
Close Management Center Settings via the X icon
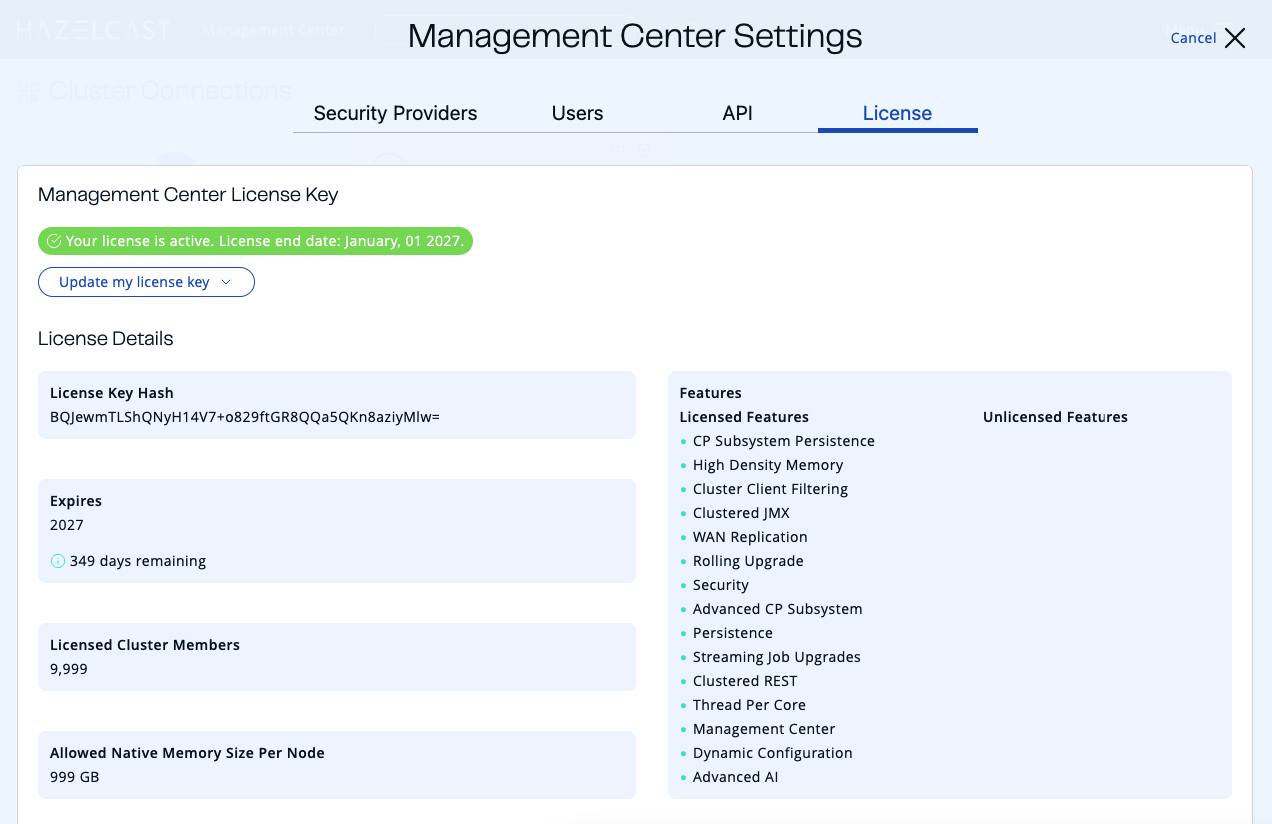coord(1235,38)
